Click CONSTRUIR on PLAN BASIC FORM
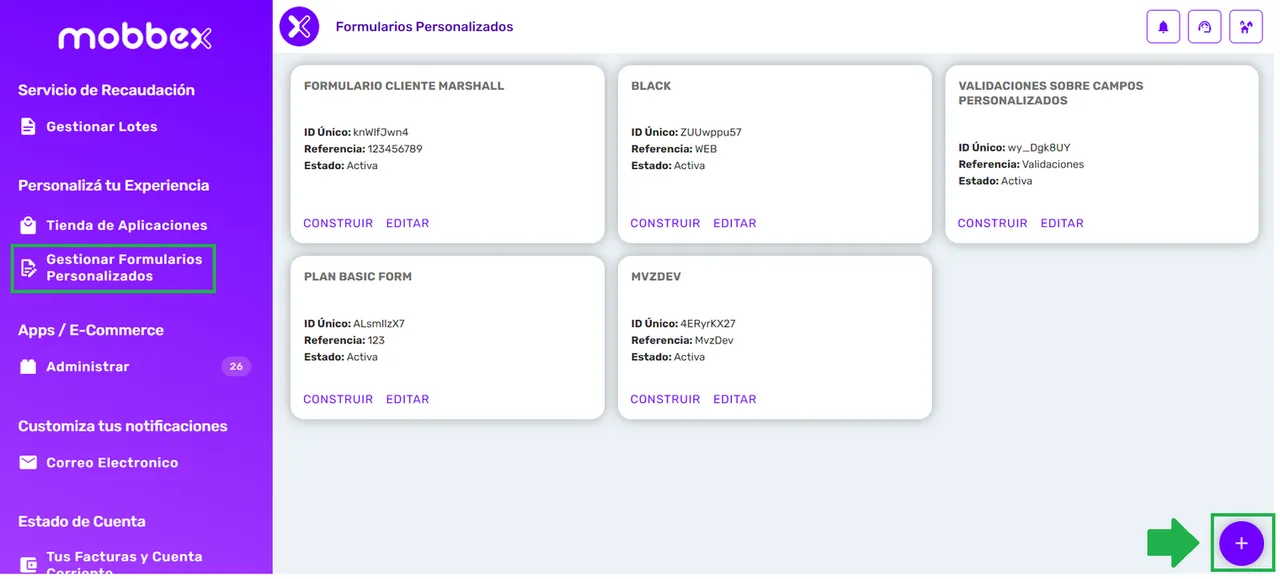1280x579 pixels. click(x=338, y=398)
